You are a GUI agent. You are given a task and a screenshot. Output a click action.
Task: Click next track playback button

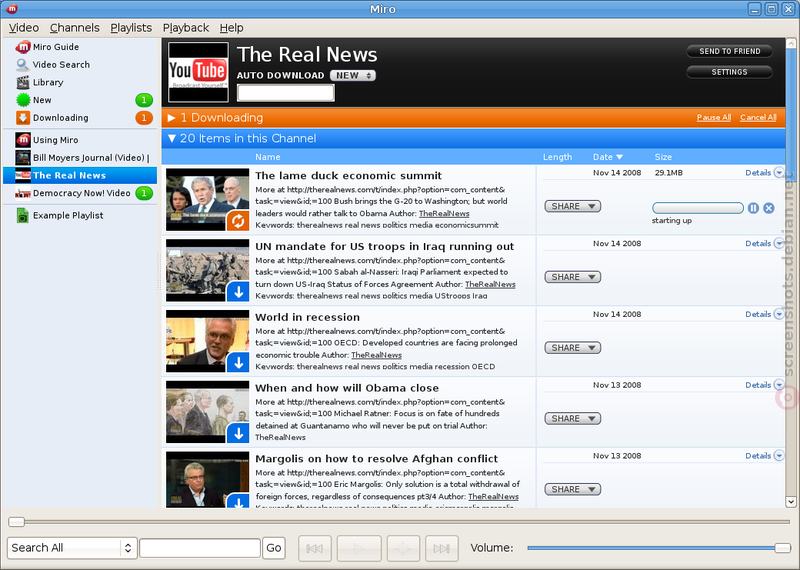click(x=441, y=548)
